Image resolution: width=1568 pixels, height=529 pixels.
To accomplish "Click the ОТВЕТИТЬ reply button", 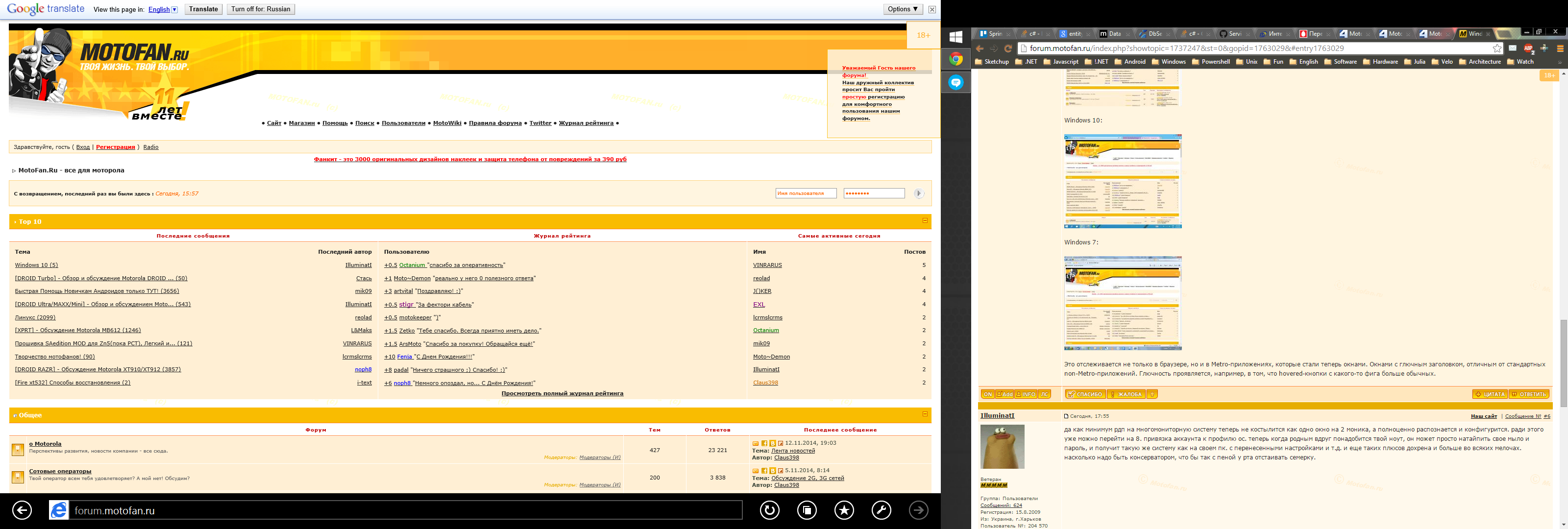I will pos(1528,394).
